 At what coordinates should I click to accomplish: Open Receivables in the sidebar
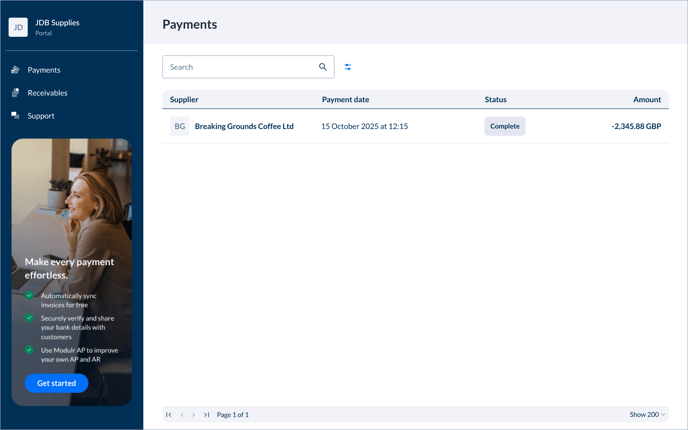[x=47, y=93]
